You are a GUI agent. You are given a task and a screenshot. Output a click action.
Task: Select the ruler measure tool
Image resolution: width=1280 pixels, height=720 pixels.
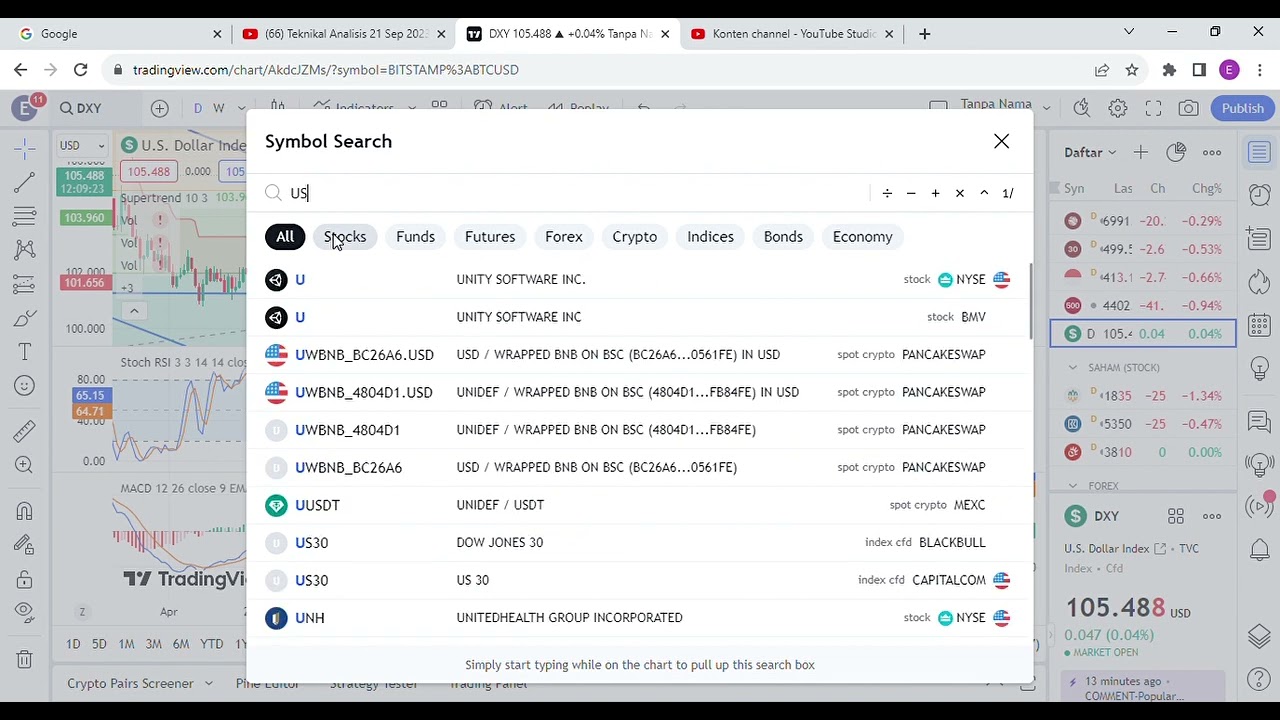(x=25, y=430)
